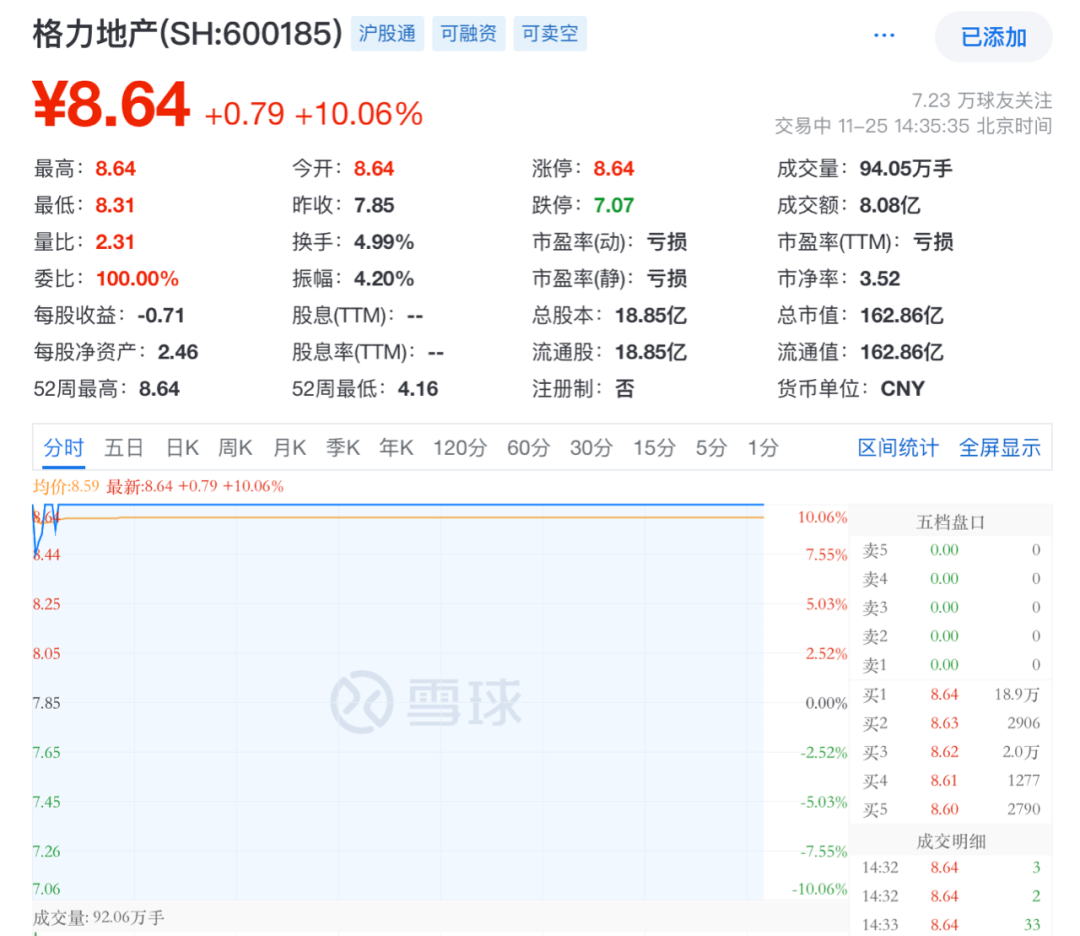Switch to the 五日 chart tab
The image size is (1080, 936).
coord(123,448)
